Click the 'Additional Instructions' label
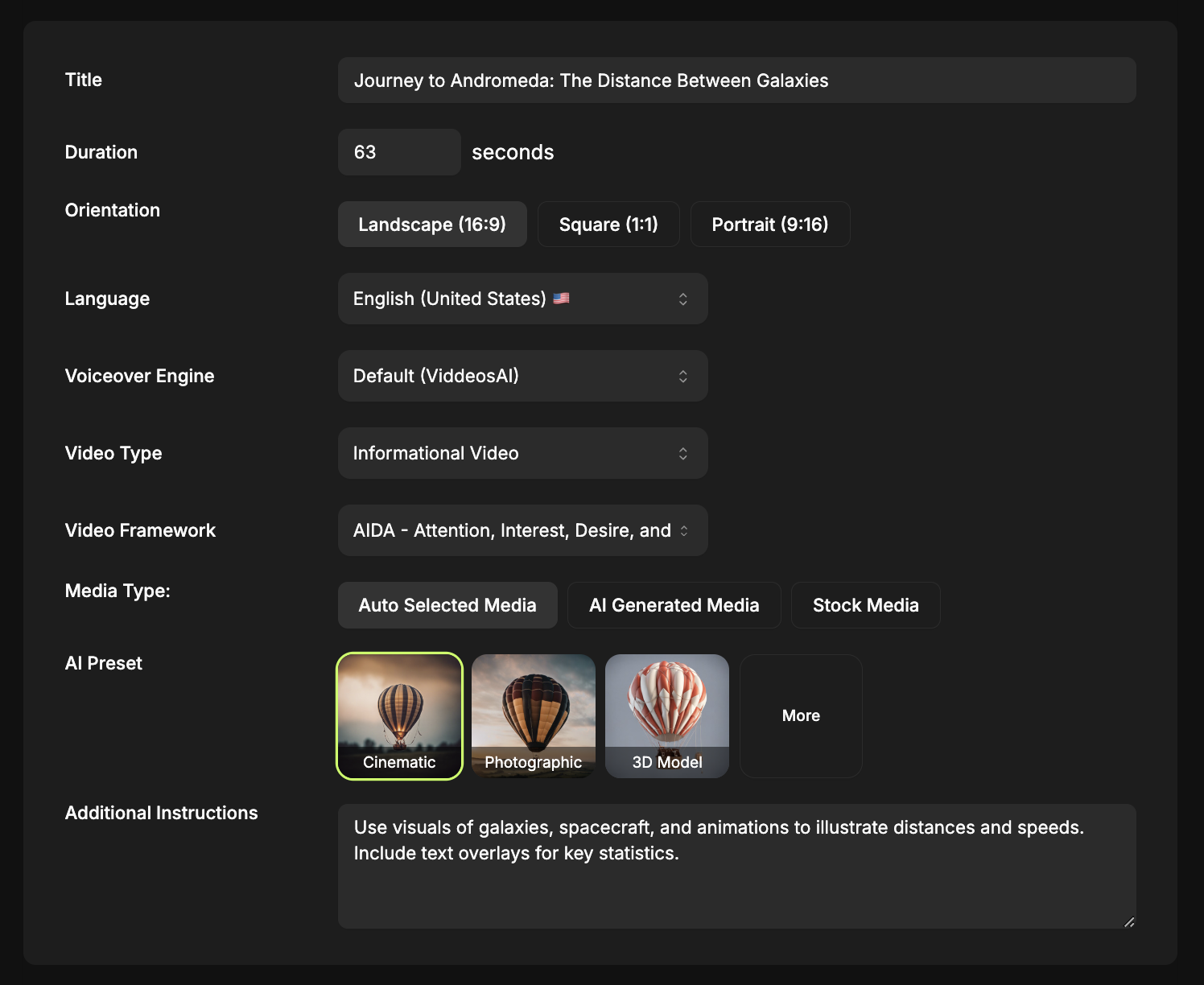1204x985 pixels. coord(161,813)
